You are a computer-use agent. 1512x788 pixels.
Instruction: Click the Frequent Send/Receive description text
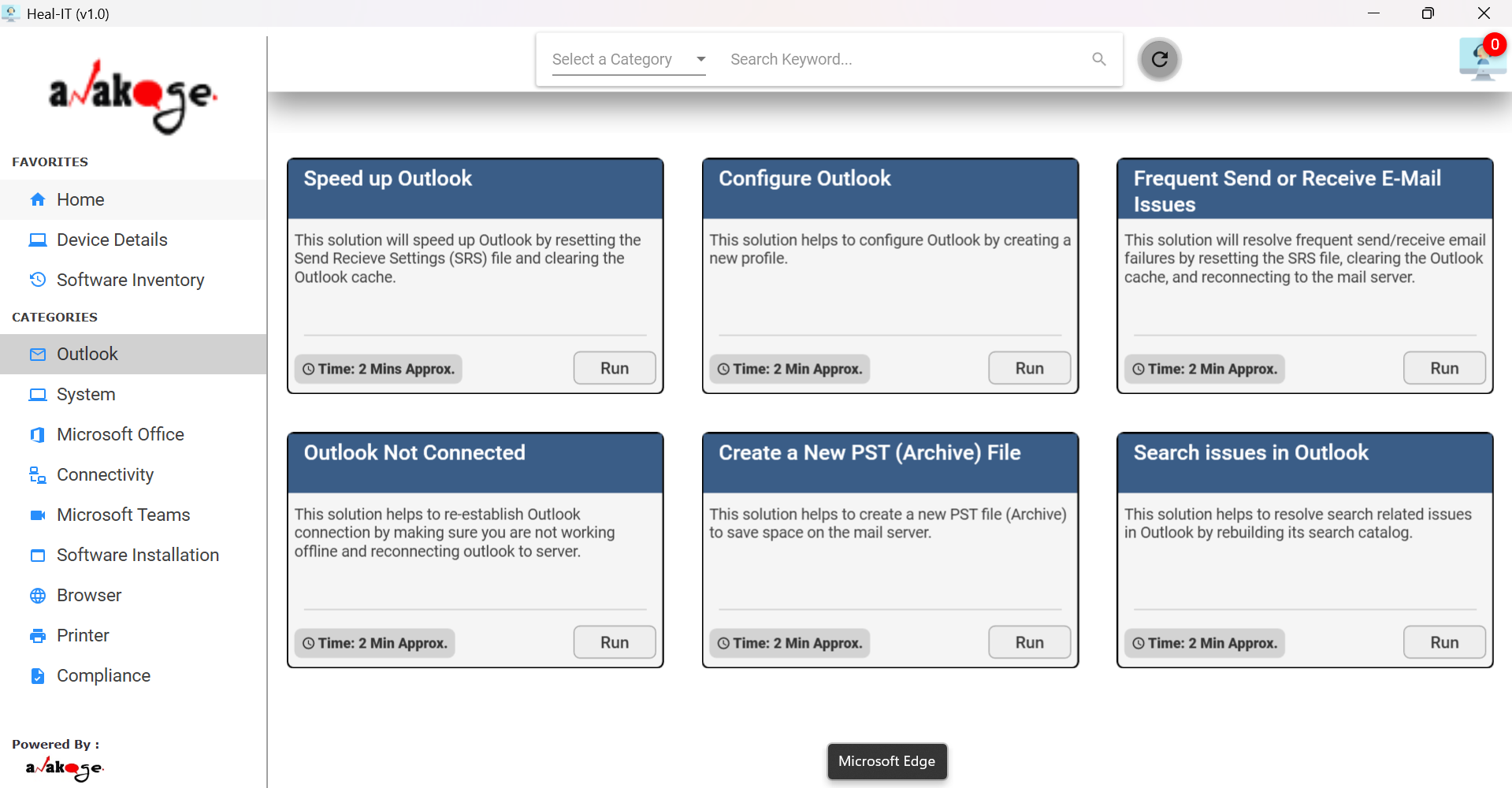point(1305,258)
